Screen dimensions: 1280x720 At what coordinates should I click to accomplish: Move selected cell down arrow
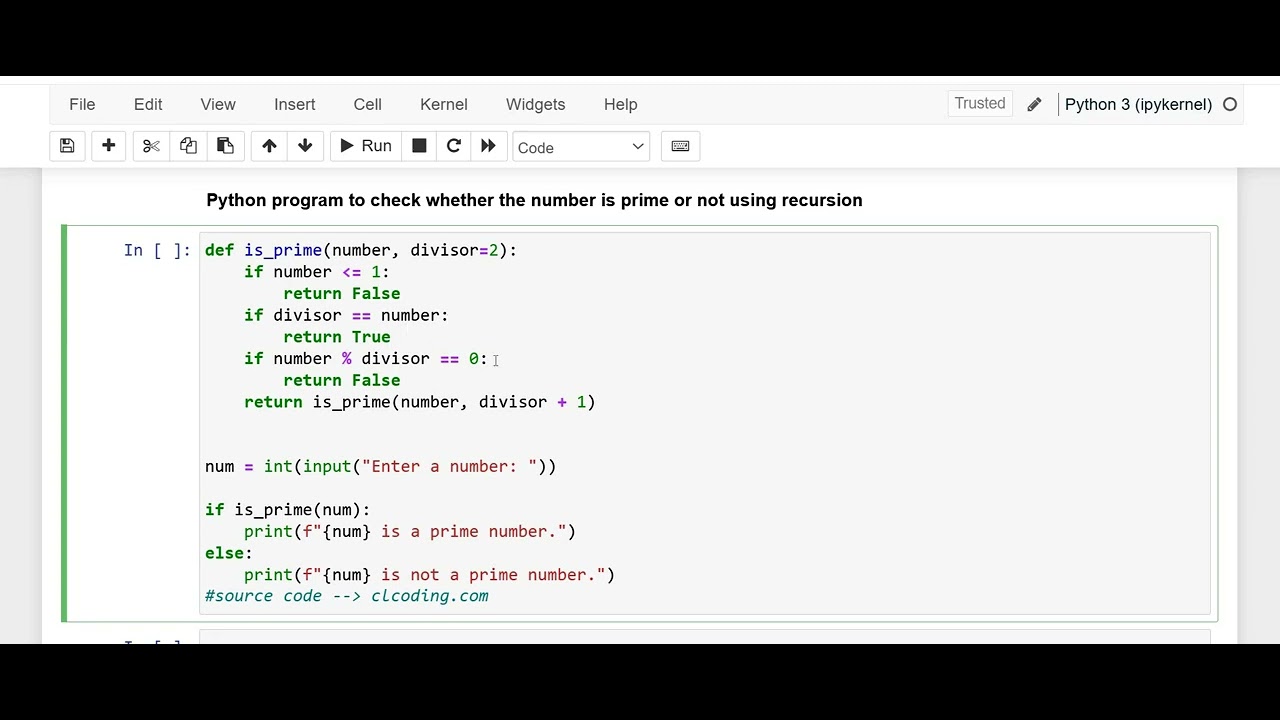[x=305, y=146]
